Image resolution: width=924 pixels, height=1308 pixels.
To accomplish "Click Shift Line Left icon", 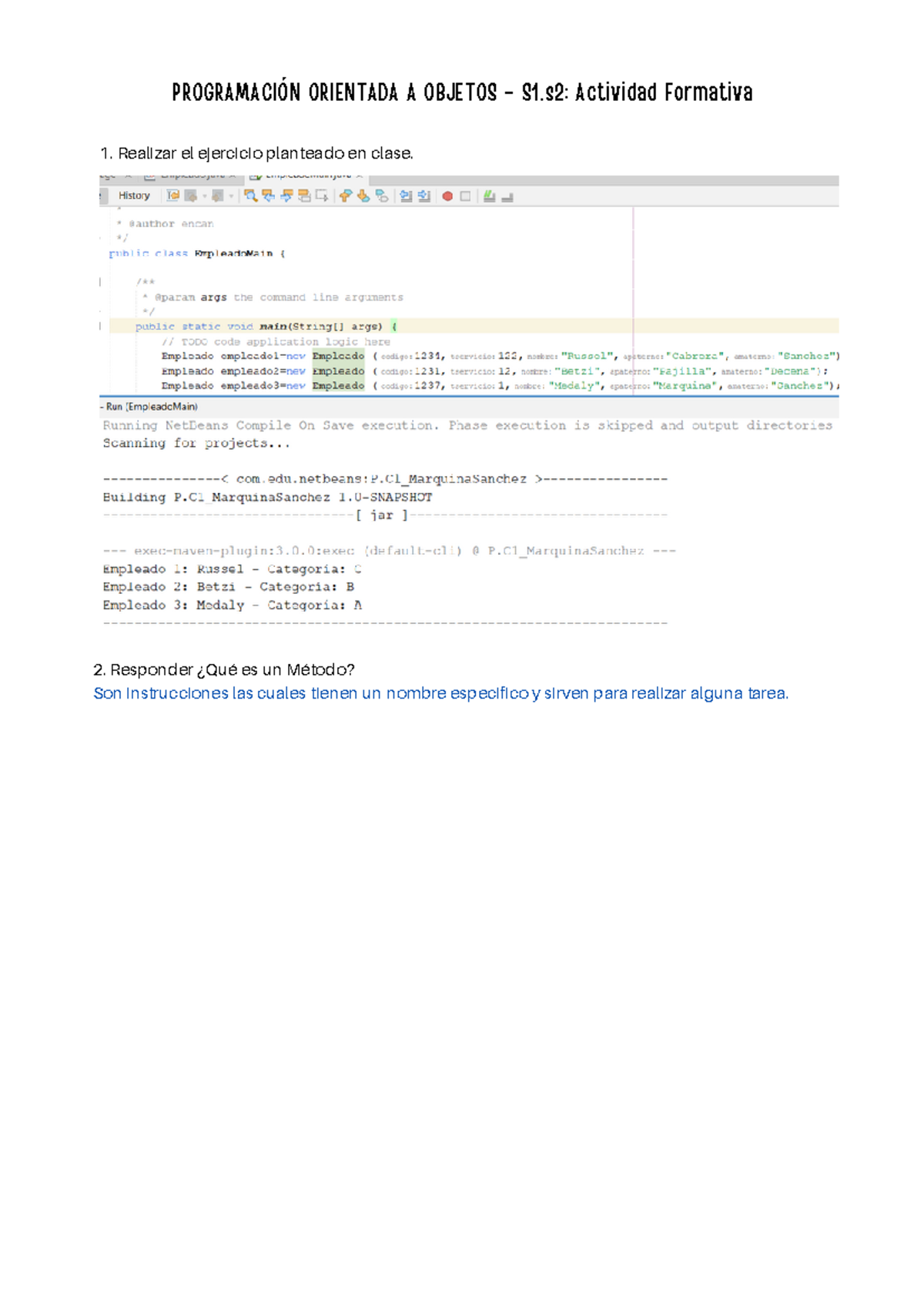I will pos(406,196).
